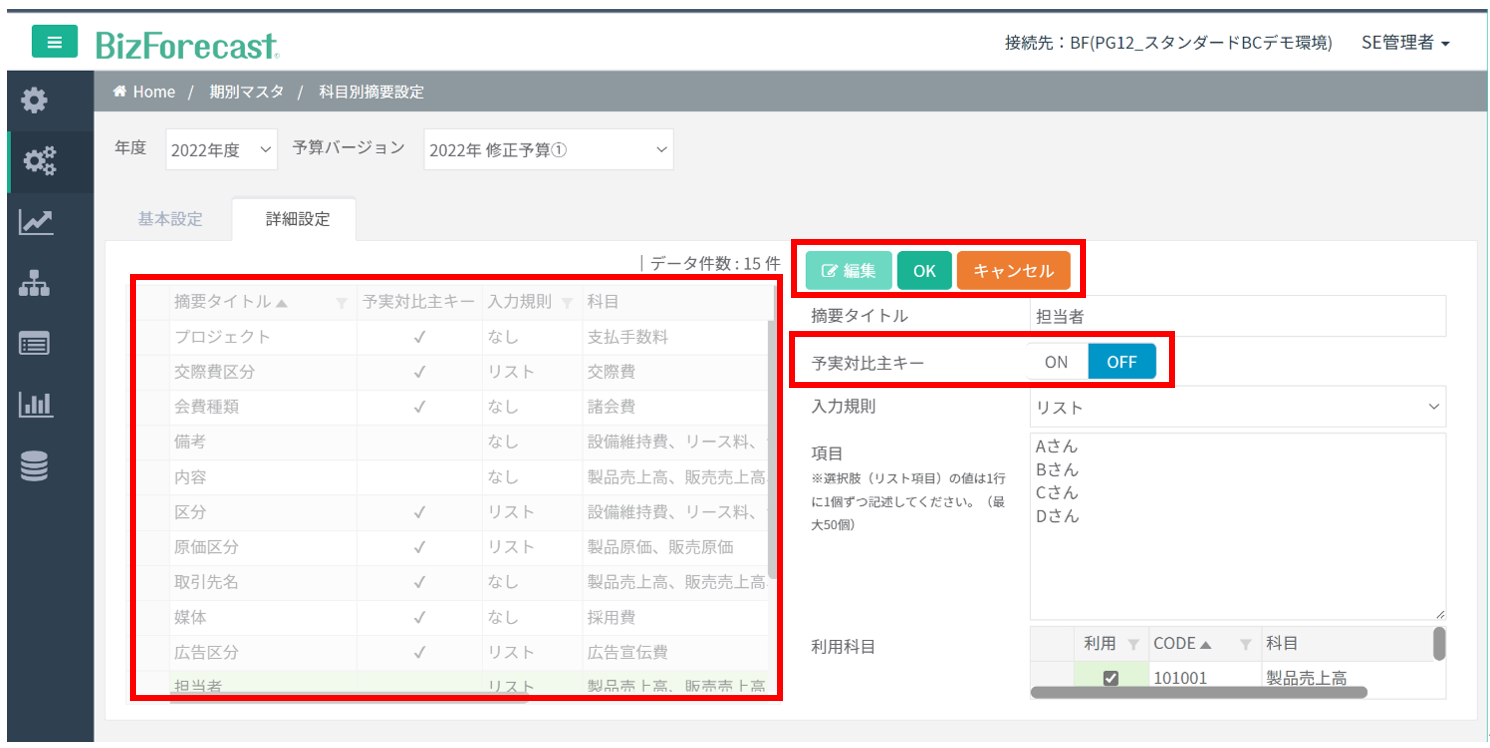The image size is (1490, 748).
Task: Select OFF on 予実対比主キー toggle
Action: 1121,362
